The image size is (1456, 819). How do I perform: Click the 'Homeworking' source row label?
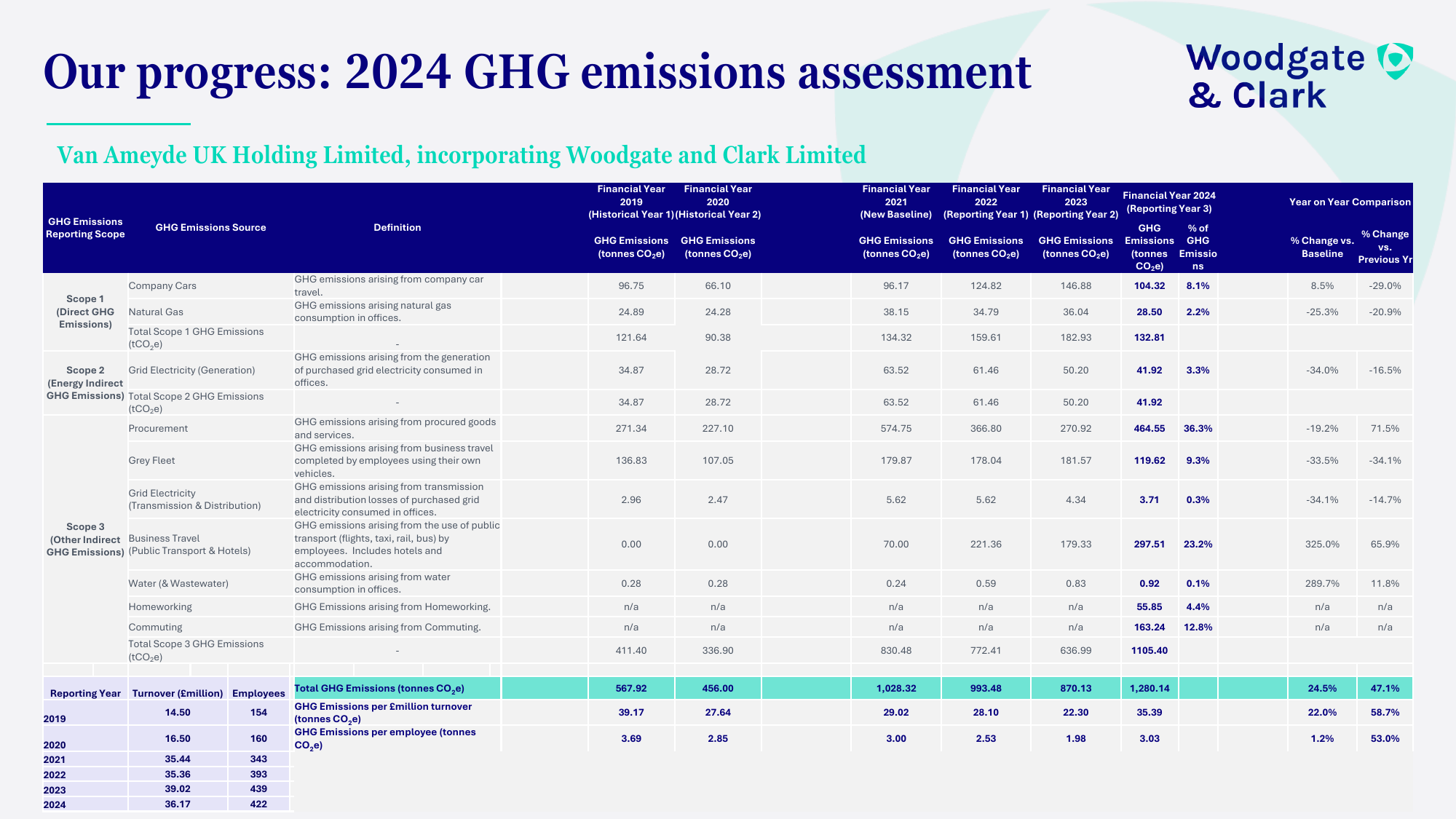pyautogui.click(x=160, y=607)
